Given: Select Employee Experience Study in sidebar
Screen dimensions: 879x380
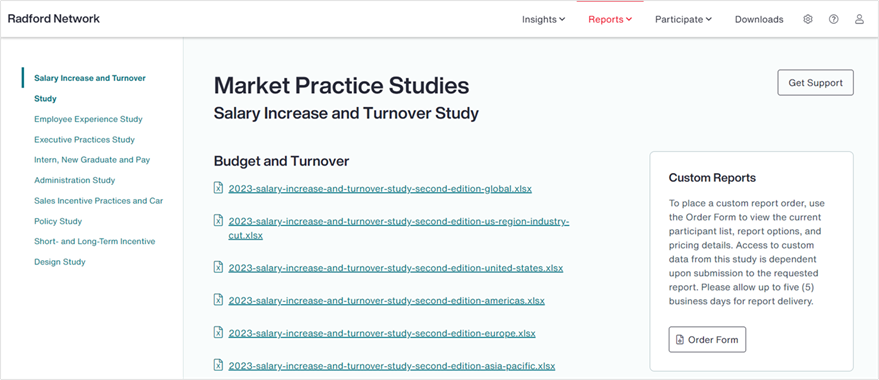Looking at the screenshot, I should (88, 119).
